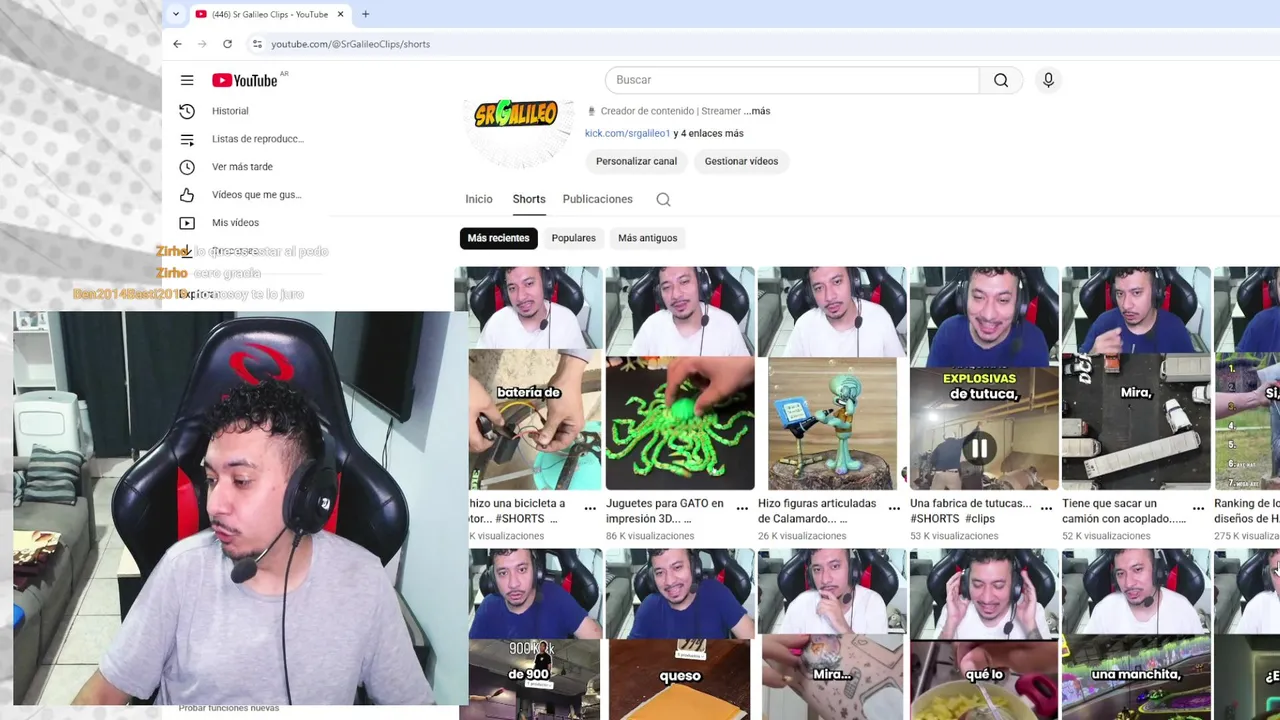Filter shorts by Populares

point(573,238)
